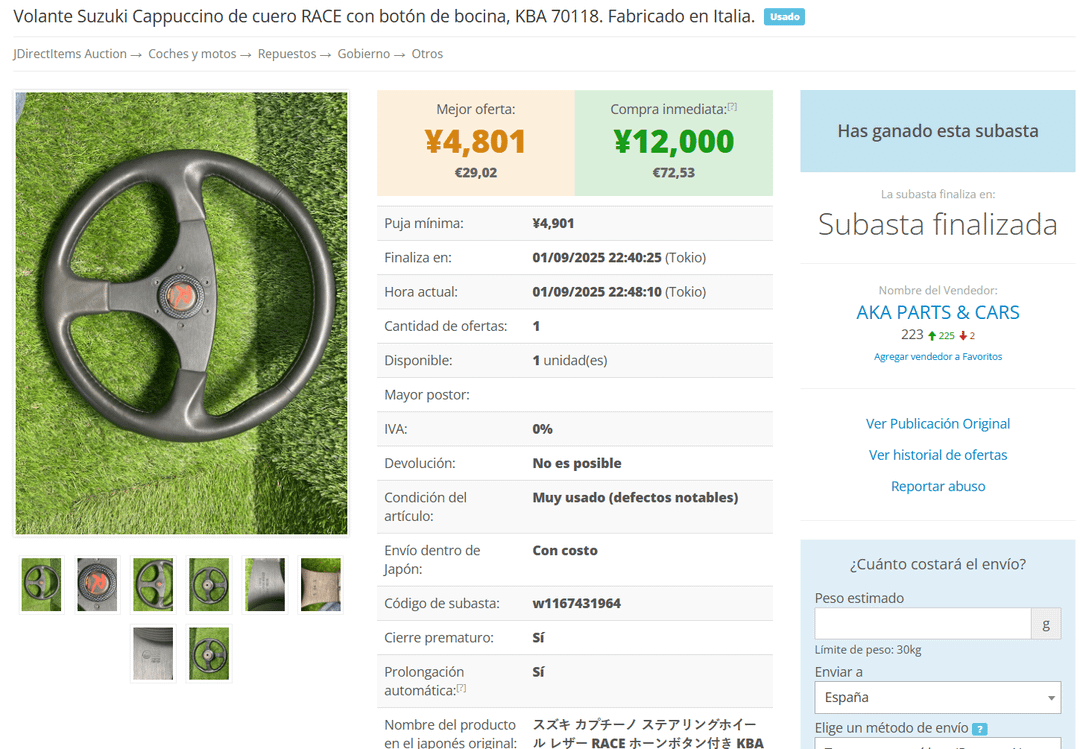The height and width of the screenshot is (749, 1080).
Task: Open the España country dropdown
Action: tap(937, 697)
